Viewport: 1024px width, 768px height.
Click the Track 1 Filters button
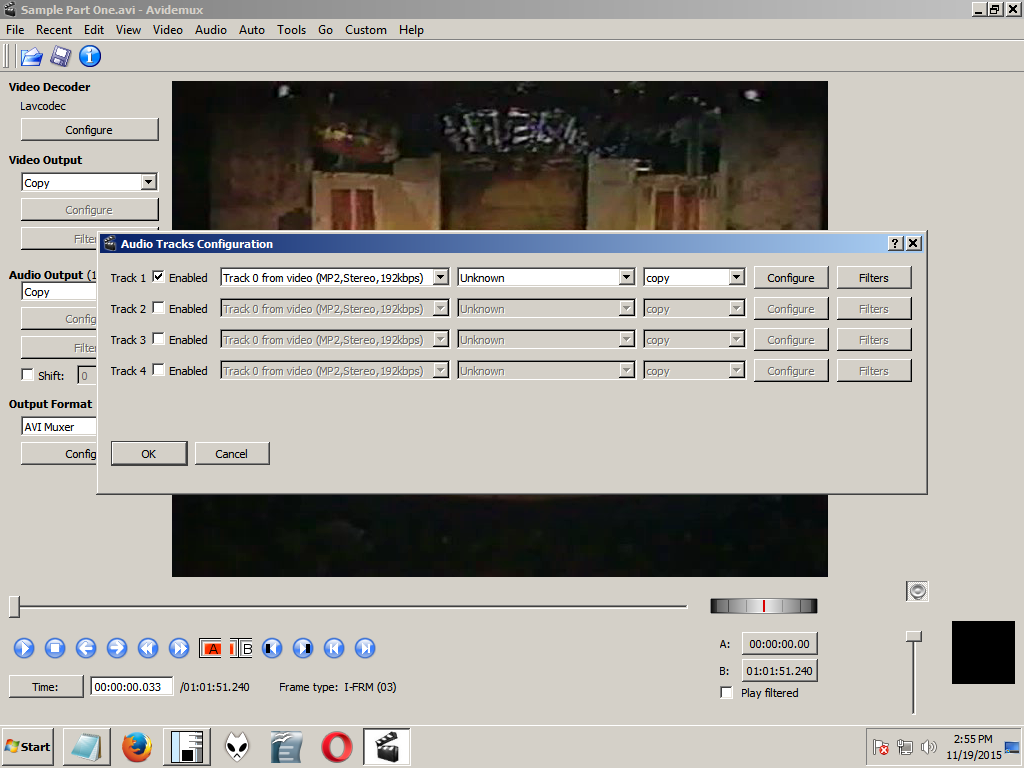[x=874, y=278]
